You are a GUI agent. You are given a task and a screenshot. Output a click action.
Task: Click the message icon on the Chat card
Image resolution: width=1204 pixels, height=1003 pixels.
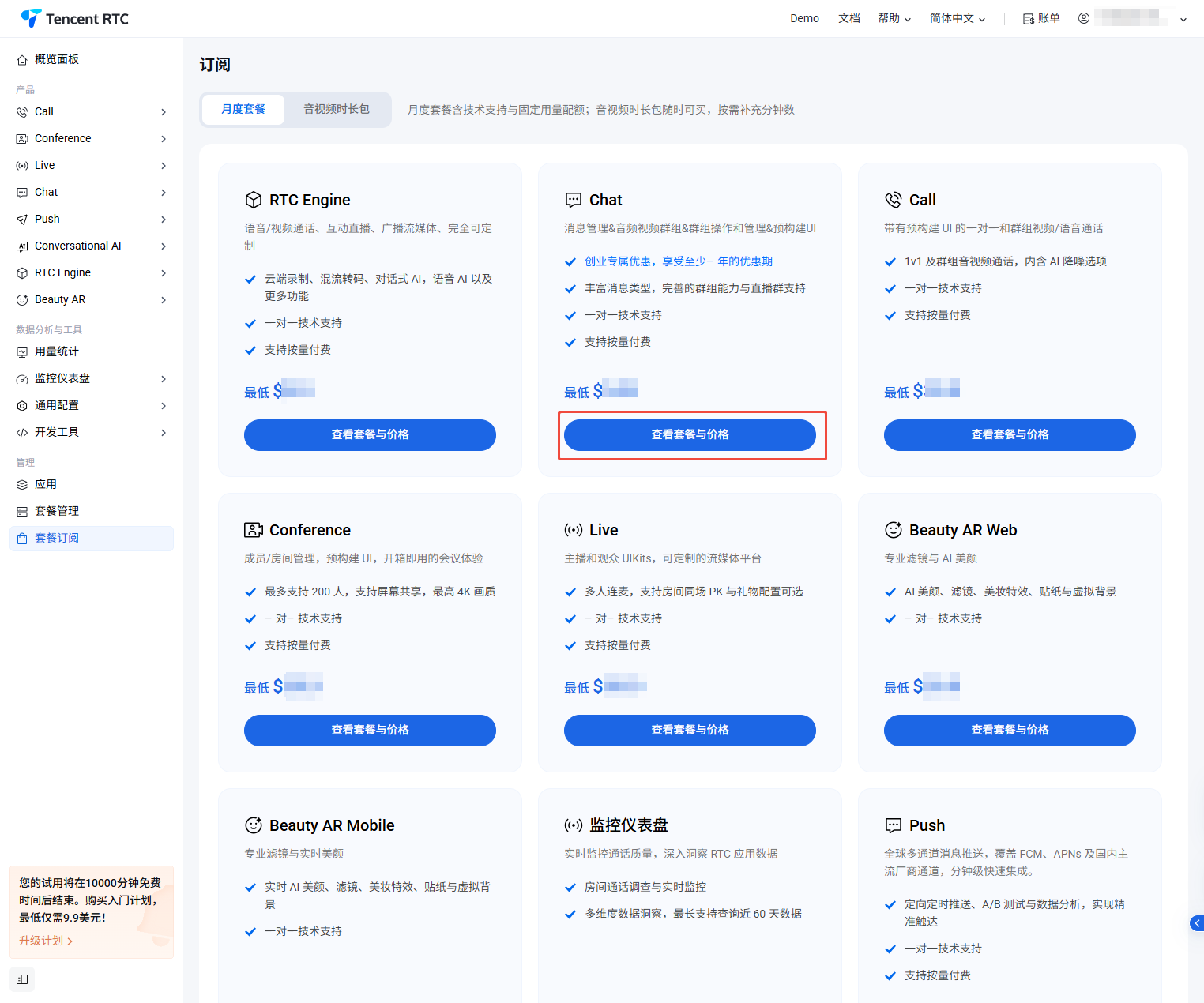[574, 200]
